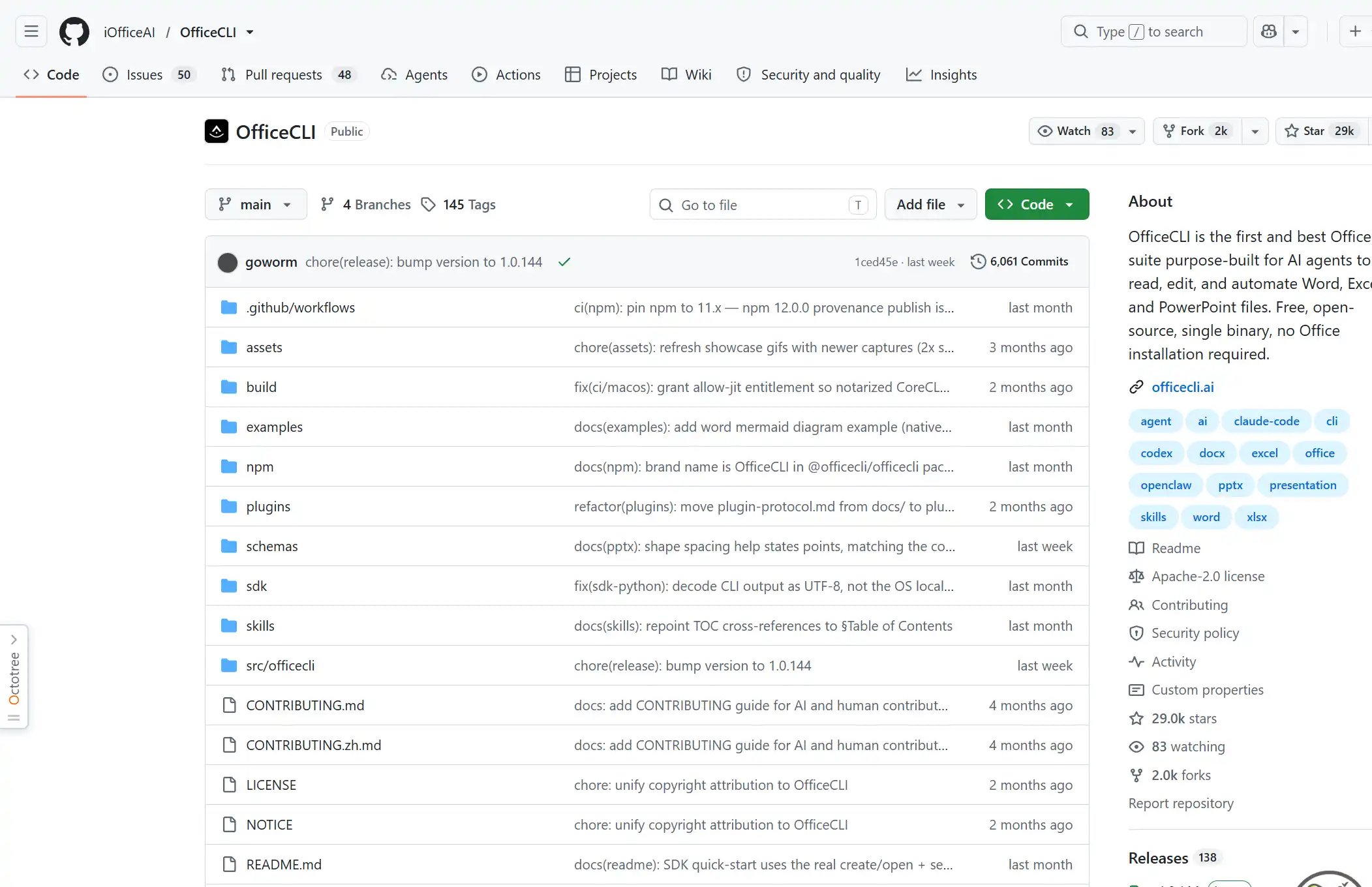Click the eye icon beside 83 watching
The image size is (1372, 887).
tap(1136, 747)
